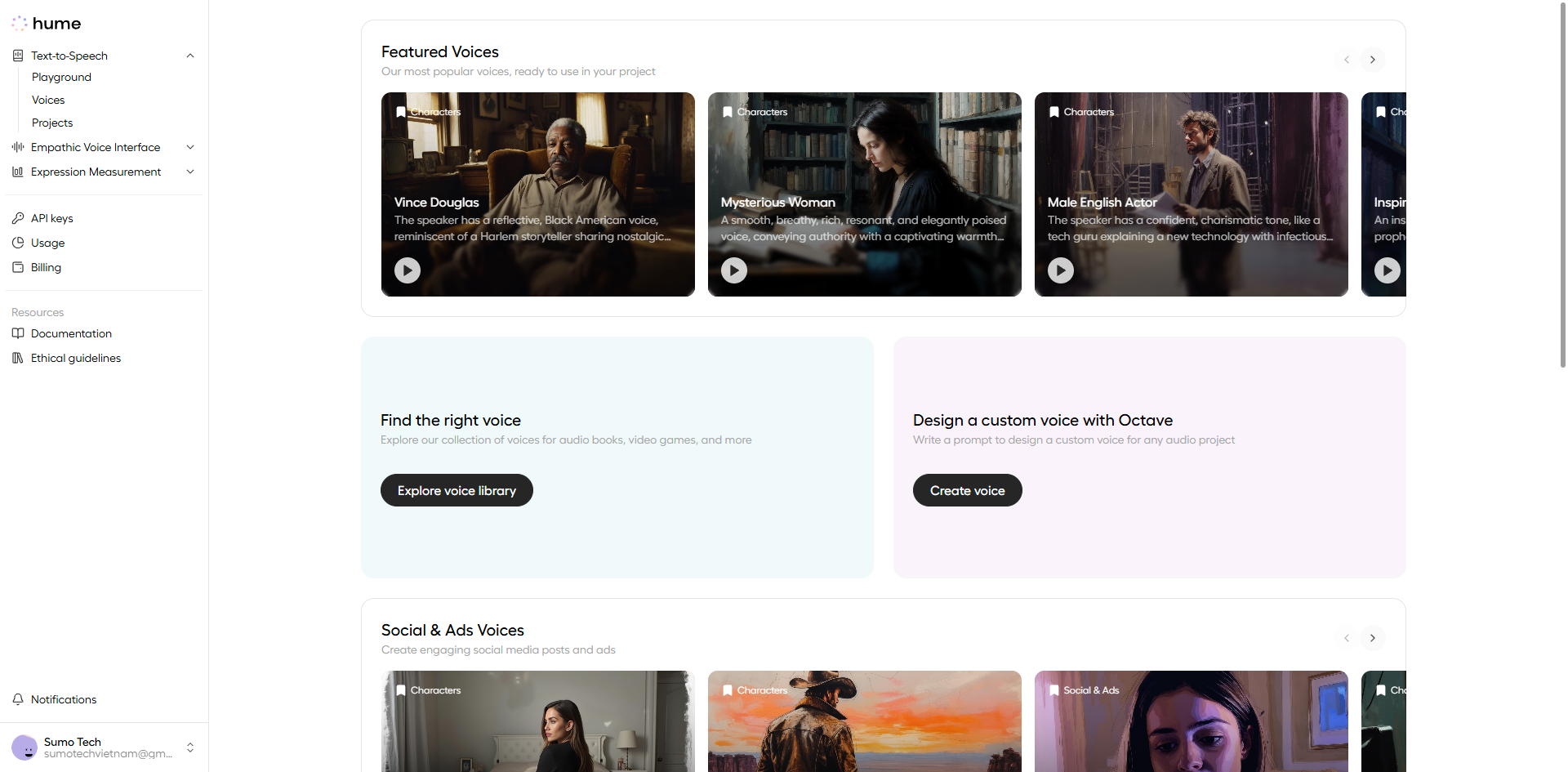Image resolution: width=1568 pixels, height=772 pixels.
Task: Collapse the Text-to-Speech section
Action: [190, 56]
